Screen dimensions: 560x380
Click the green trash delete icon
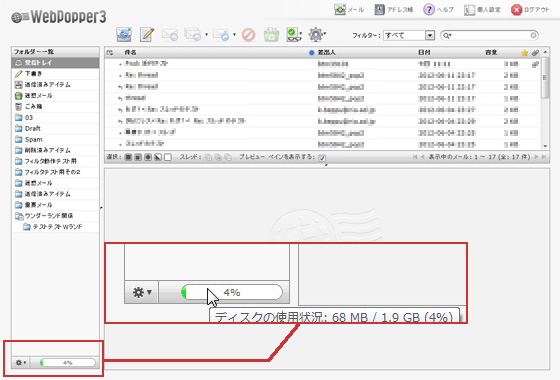271,35
